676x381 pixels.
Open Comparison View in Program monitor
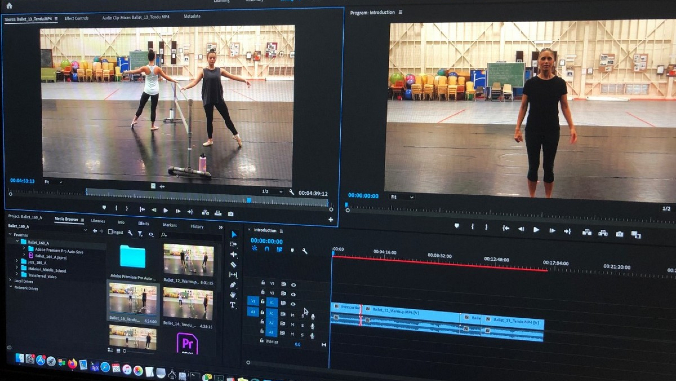click(636, 235)
